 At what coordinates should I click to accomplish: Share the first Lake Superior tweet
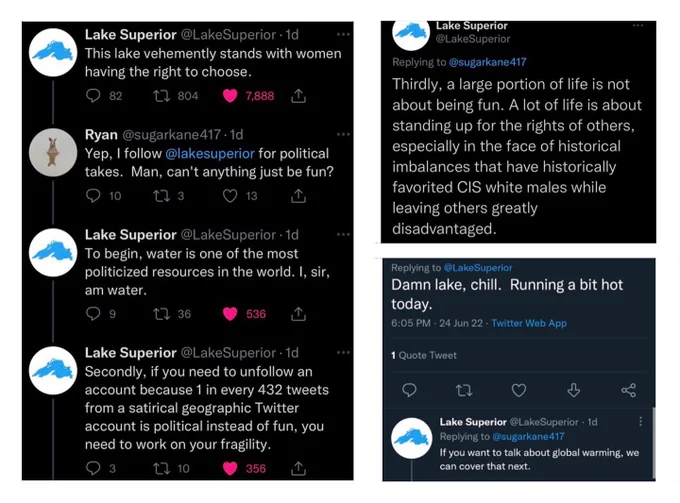click(298, 95)
